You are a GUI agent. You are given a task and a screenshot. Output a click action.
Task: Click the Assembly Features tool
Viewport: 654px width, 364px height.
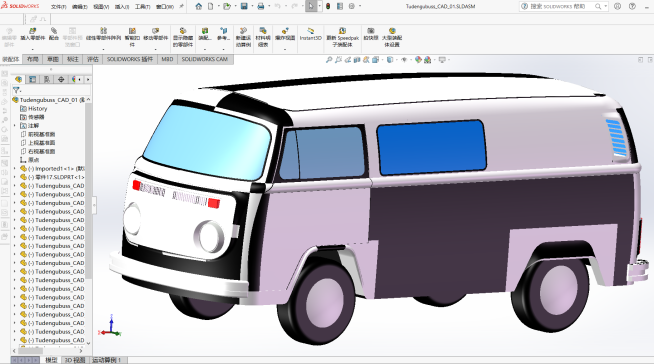205,34
